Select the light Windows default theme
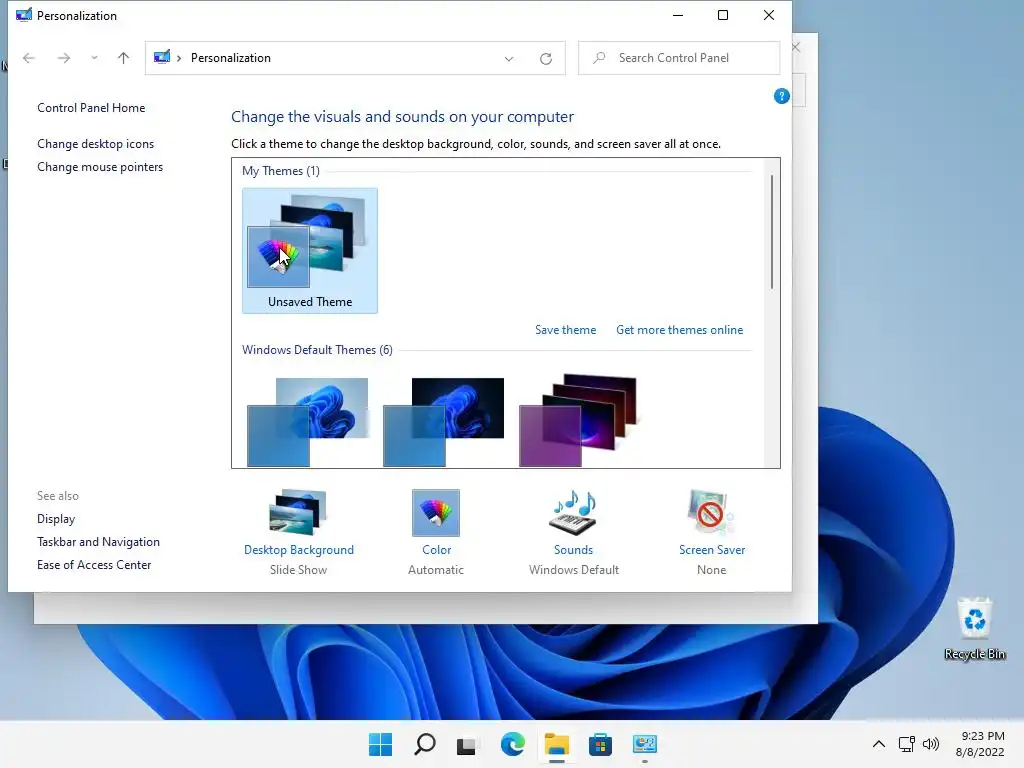The height and width of the screenshot is (768, 1024). pos(308,422)
